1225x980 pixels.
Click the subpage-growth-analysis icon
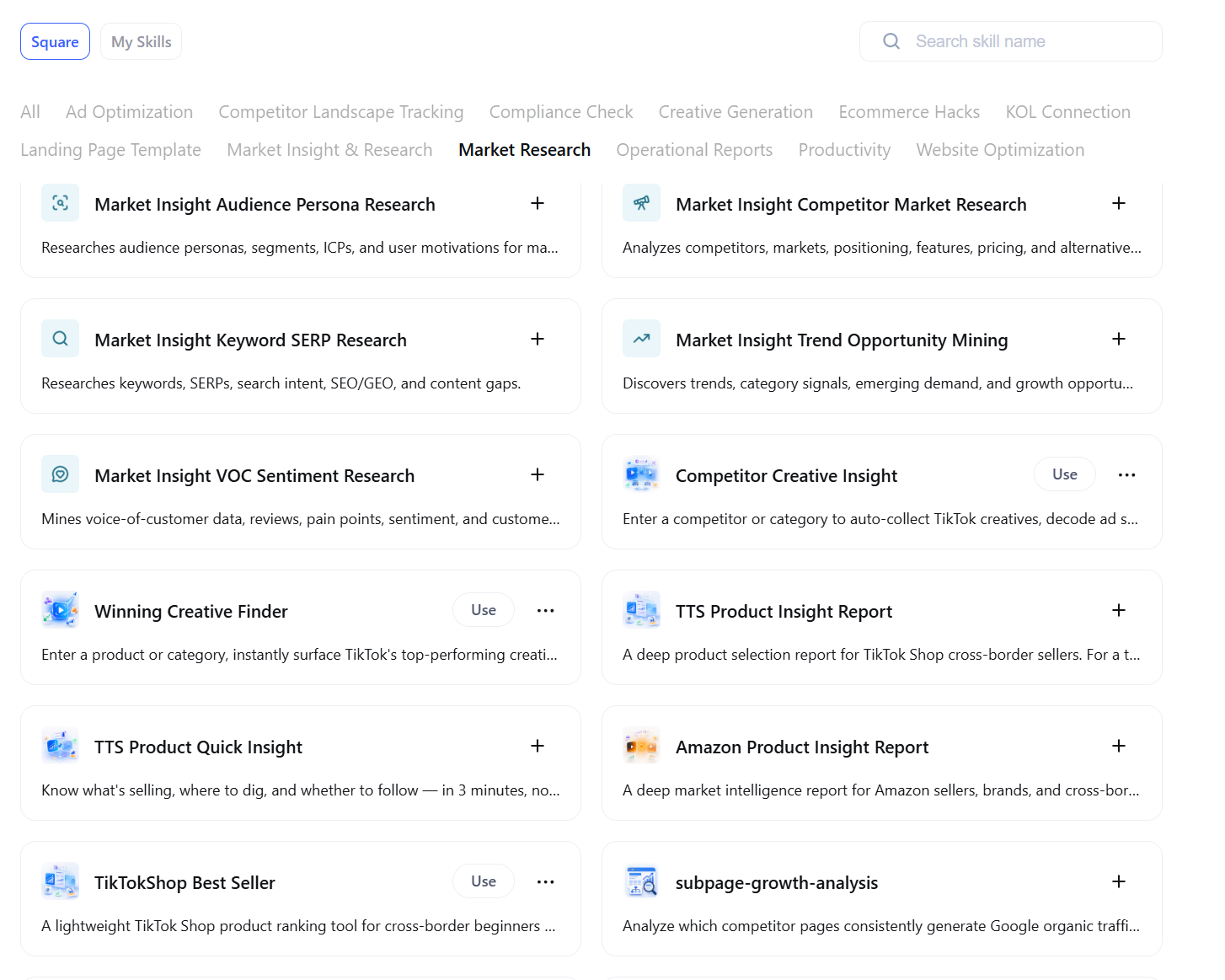[641, 881]
